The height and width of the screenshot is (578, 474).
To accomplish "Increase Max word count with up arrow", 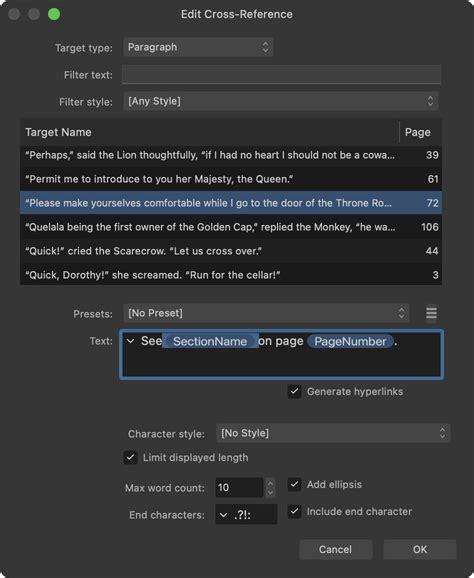I will coord(271,483).
